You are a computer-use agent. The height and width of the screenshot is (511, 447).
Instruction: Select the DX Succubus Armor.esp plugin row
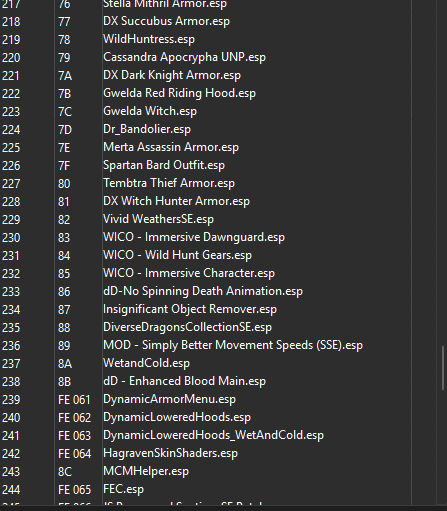pyautogui.click(x=166, y=21)
